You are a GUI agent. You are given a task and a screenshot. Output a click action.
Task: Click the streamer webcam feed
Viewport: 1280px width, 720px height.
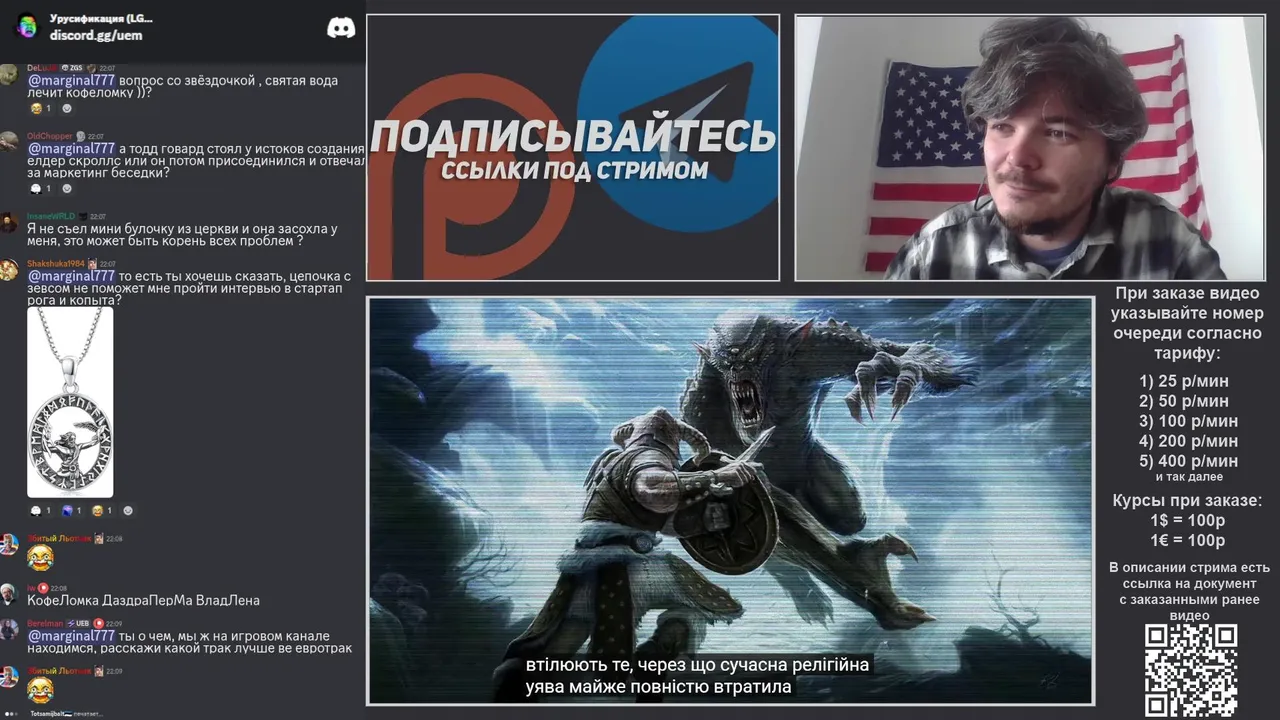coord(1029,147)
